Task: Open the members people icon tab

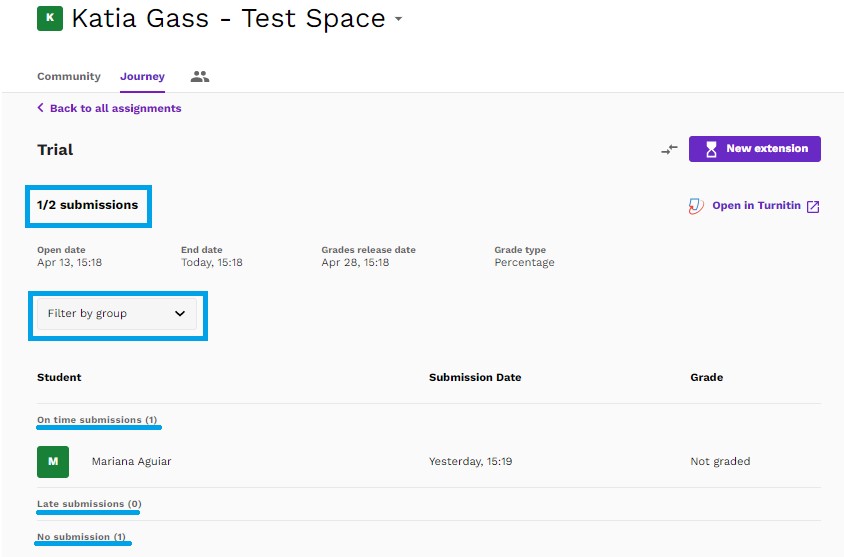Action: [x=200, y=76]
